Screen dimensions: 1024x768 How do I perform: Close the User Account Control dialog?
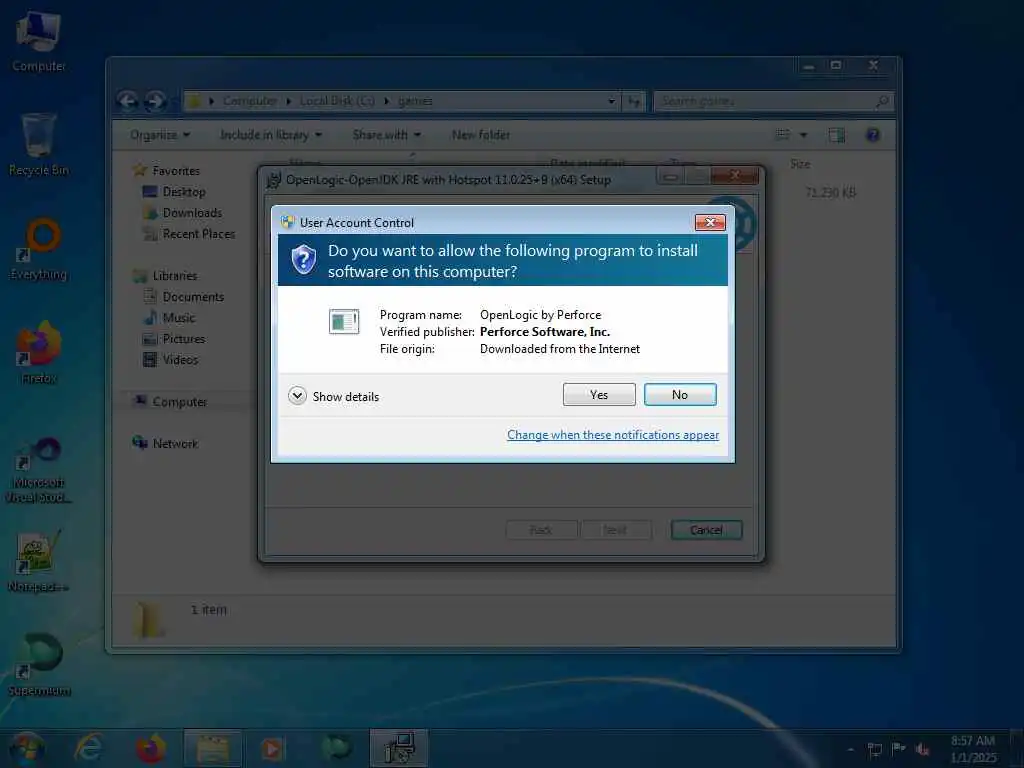710,223
